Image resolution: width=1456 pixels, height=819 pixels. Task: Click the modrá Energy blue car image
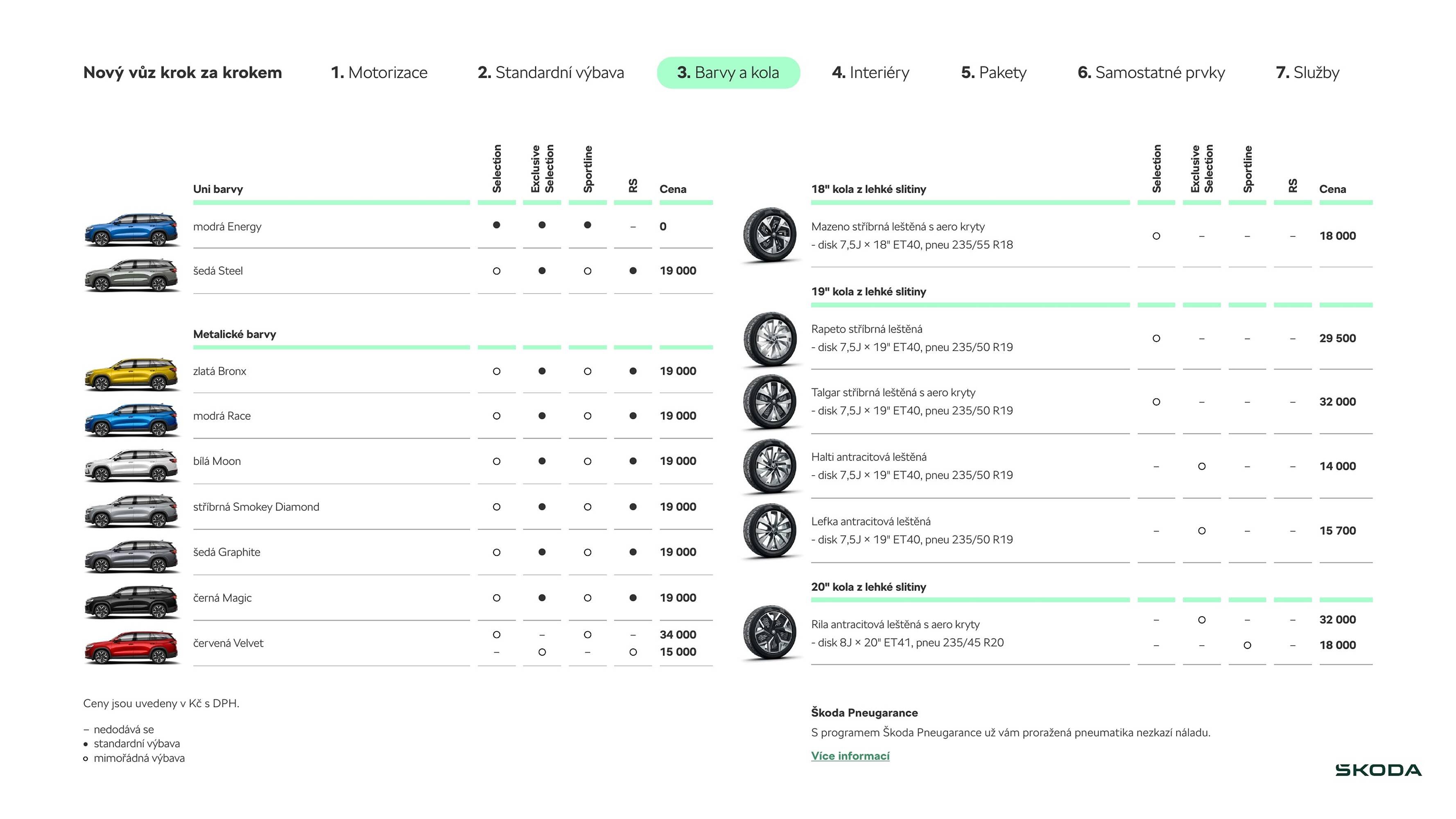tap(132, 229)
